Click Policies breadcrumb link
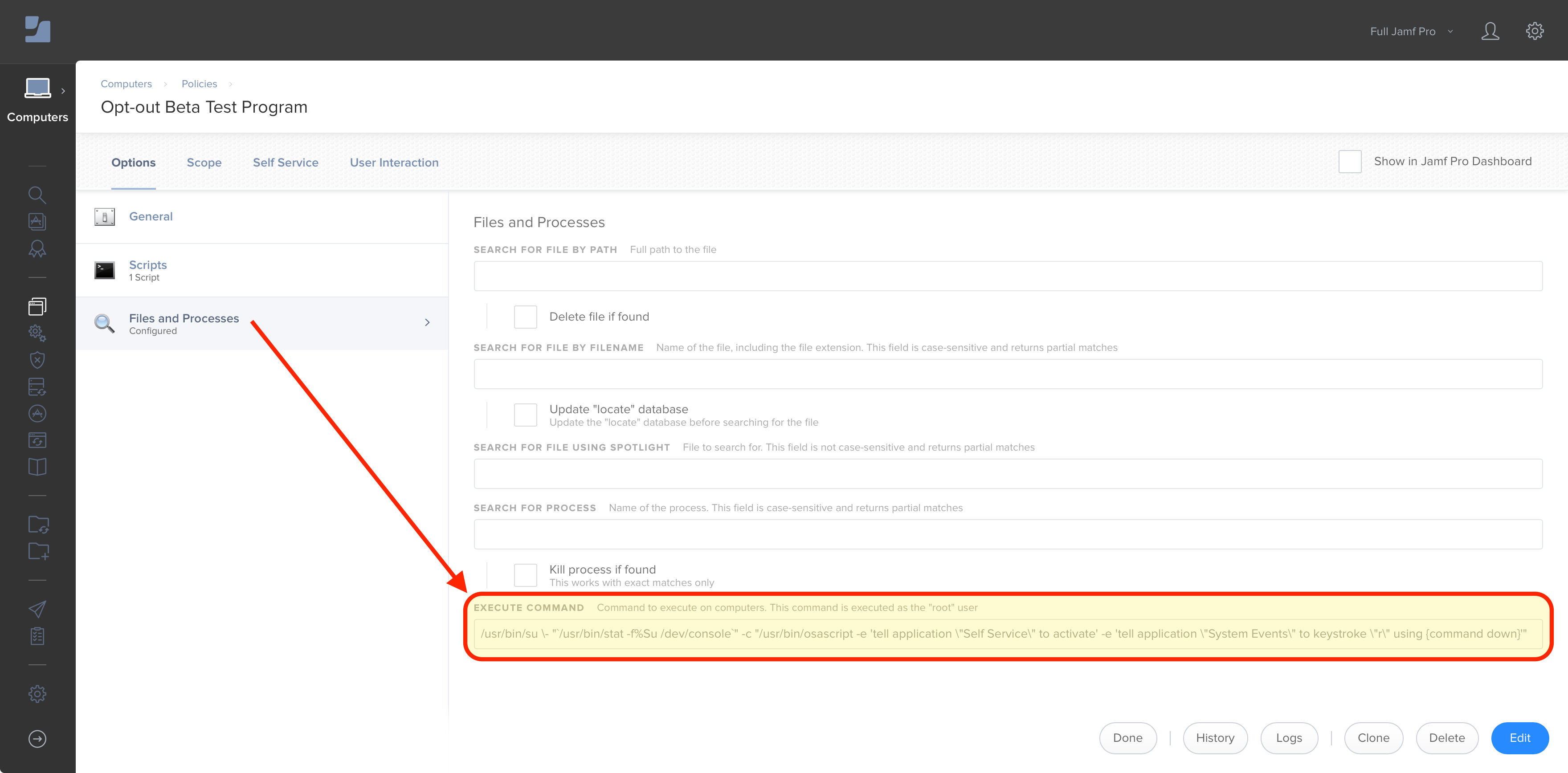This screenshot has height=773, width=1568. tap(199, 84)
